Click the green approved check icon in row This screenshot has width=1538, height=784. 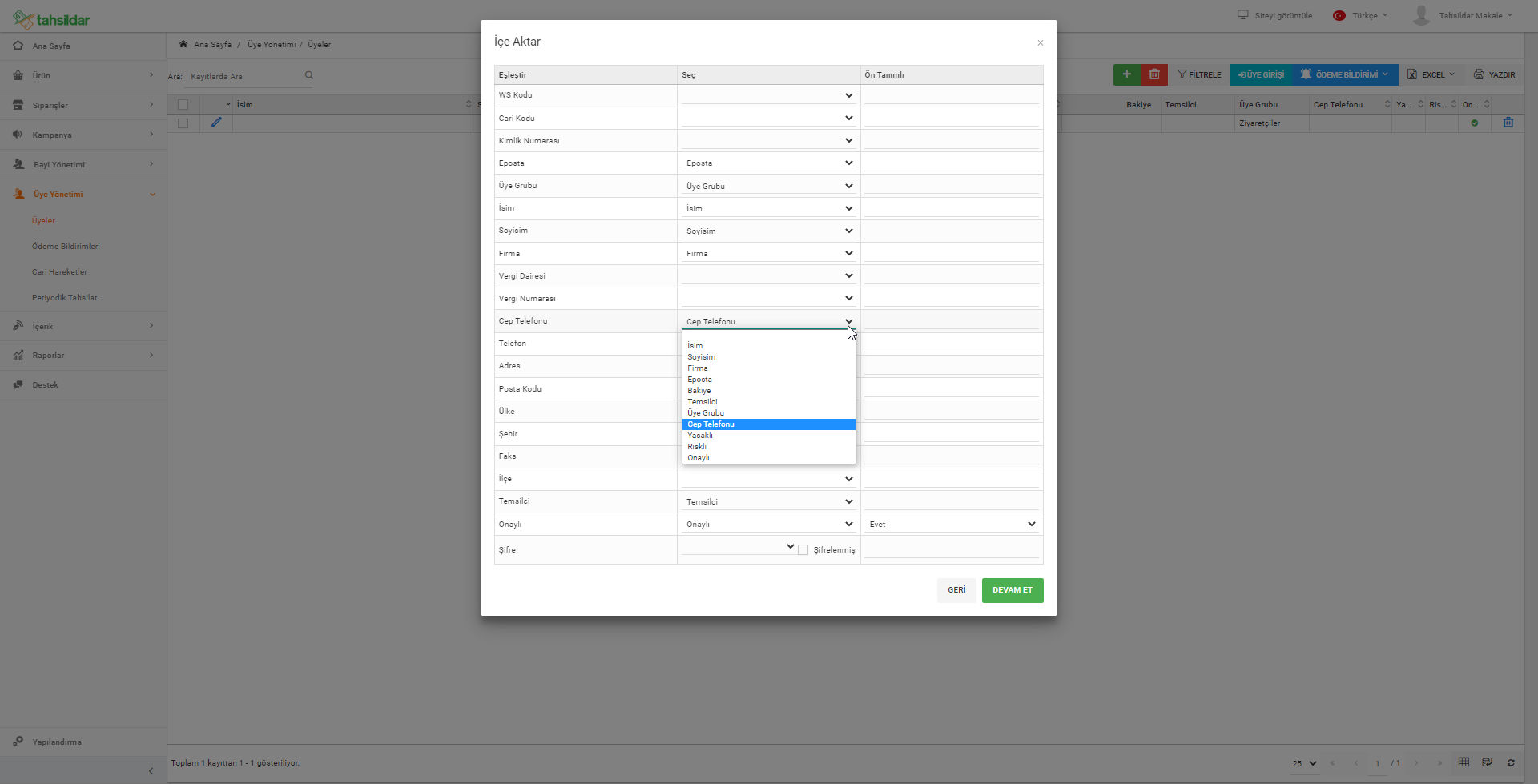(1474, 123)
